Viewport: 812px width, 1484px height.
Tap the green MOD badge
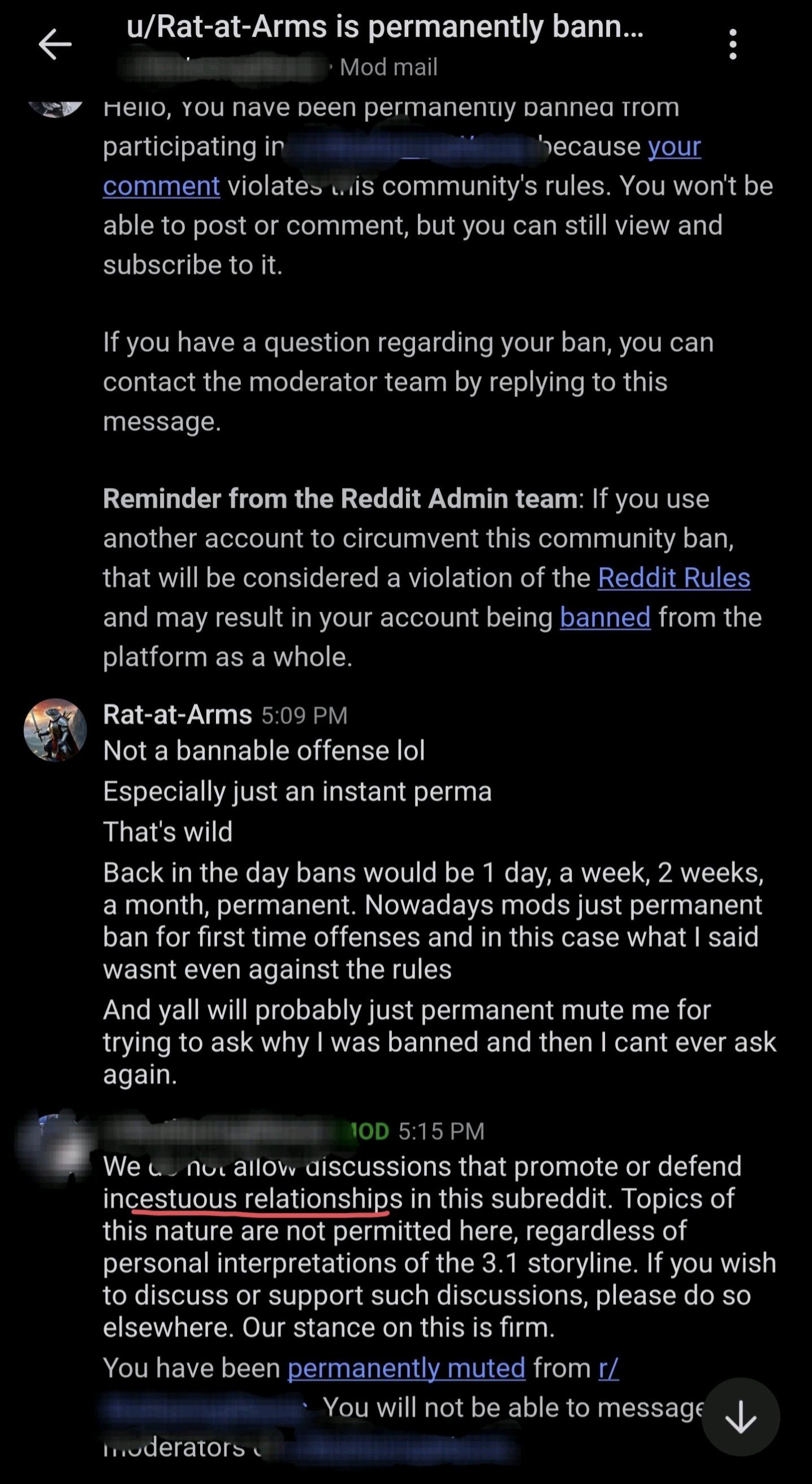tap(369, 1132)
